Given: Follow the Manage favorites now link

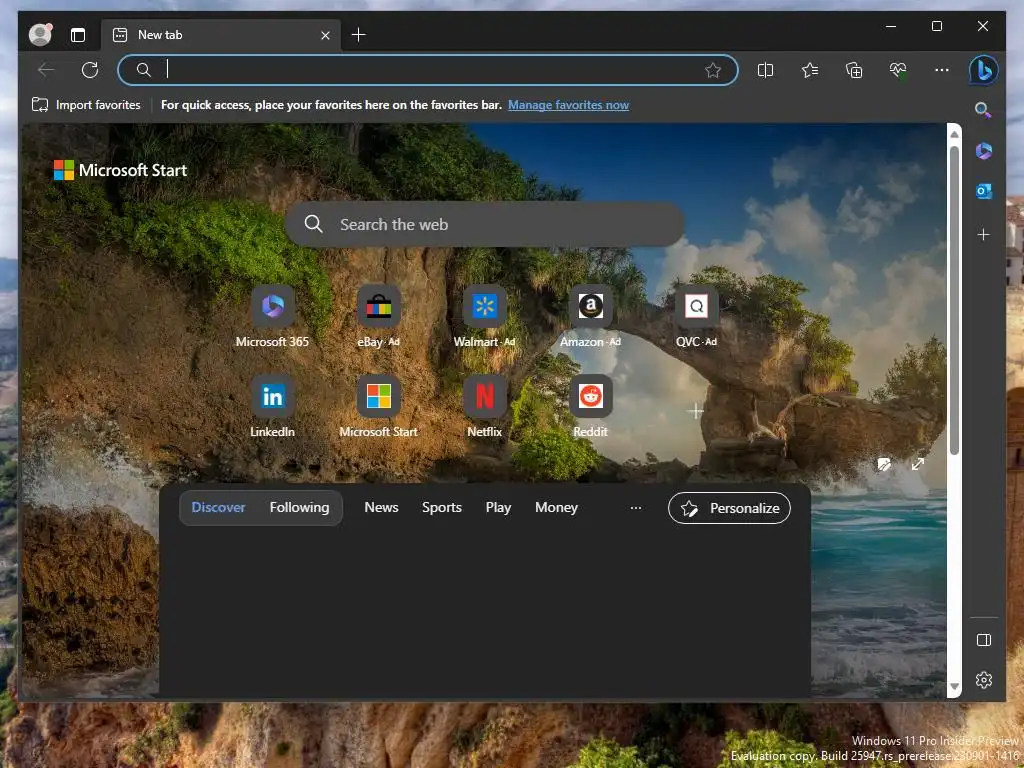Looking at the screenshot, I should click(568, 104).
